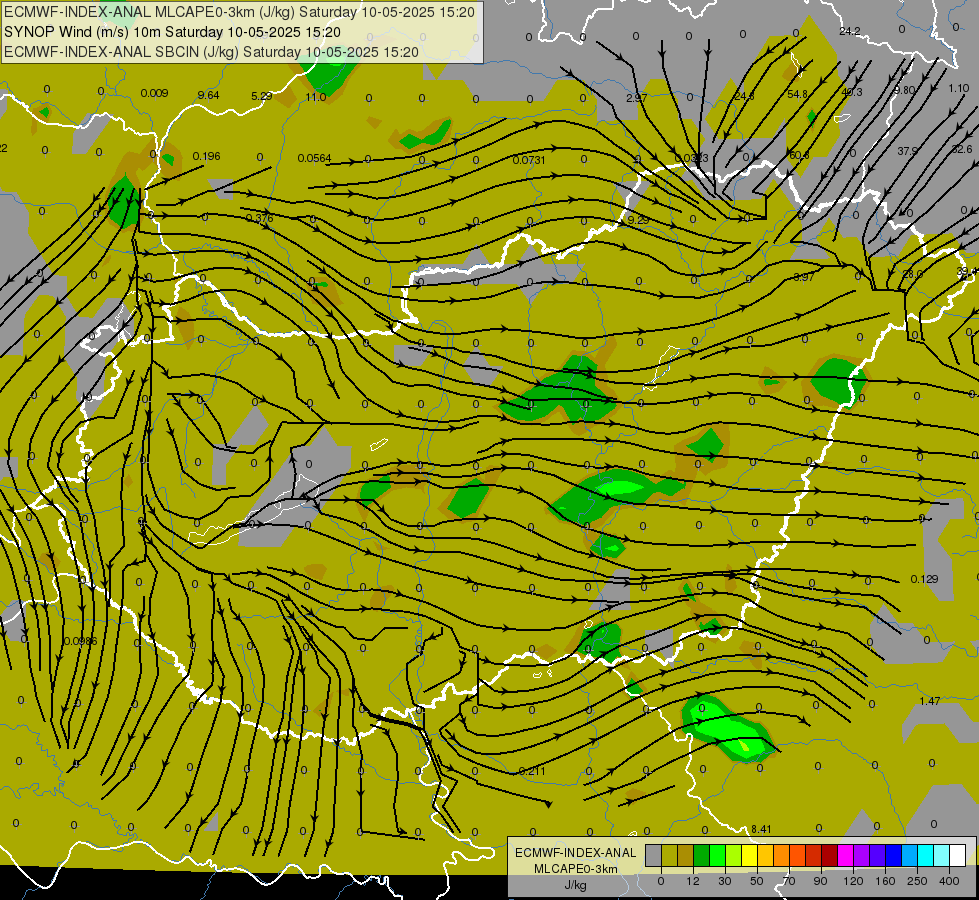Image resolution: width=979 pixels, height=900 pixels.
Task: Click the legend scale value 70
Action: pos(789,881)
